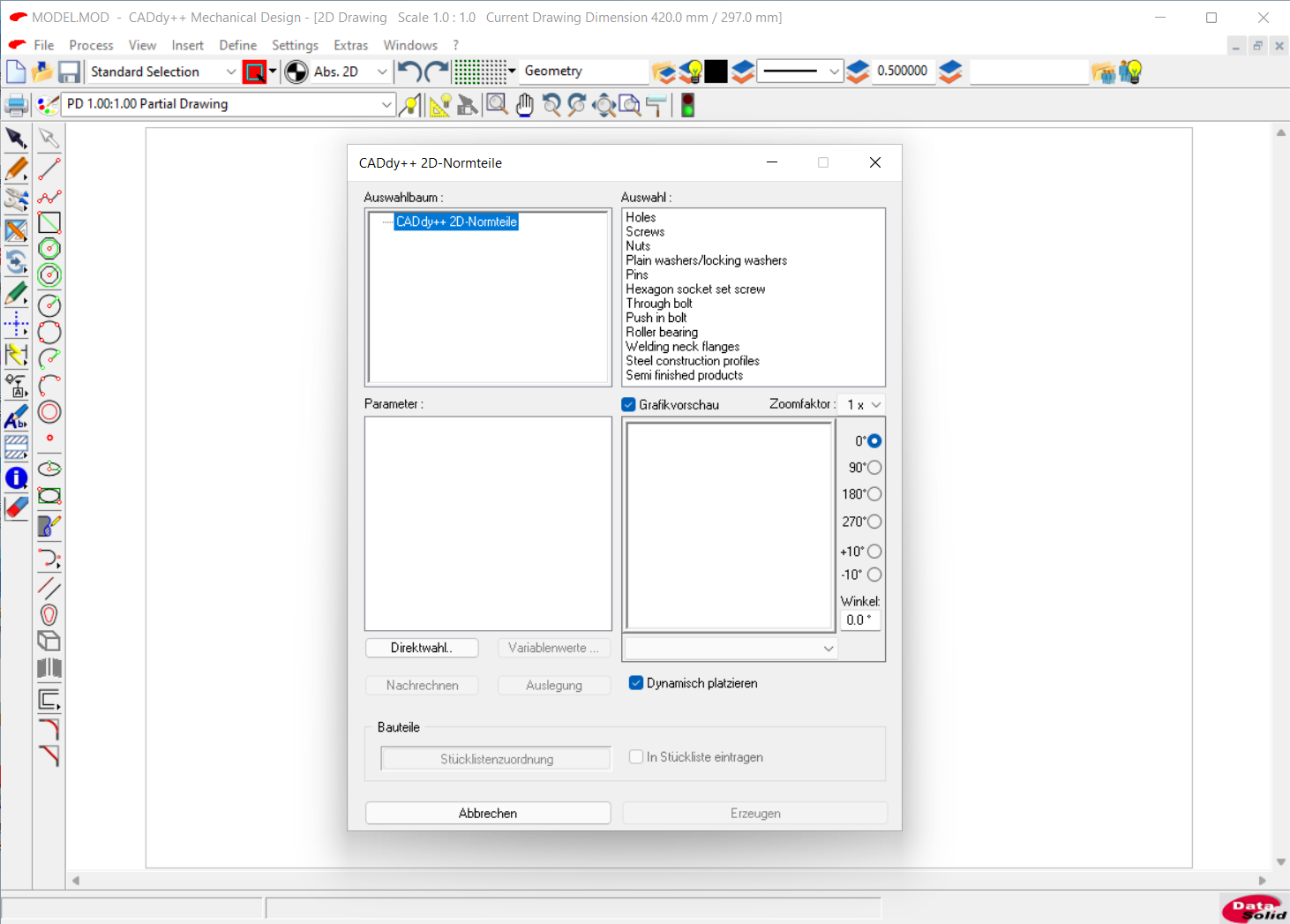Select Screws in the Auswahl list
Viewport: 1290px width, 924px height.
tap(645, 231)
